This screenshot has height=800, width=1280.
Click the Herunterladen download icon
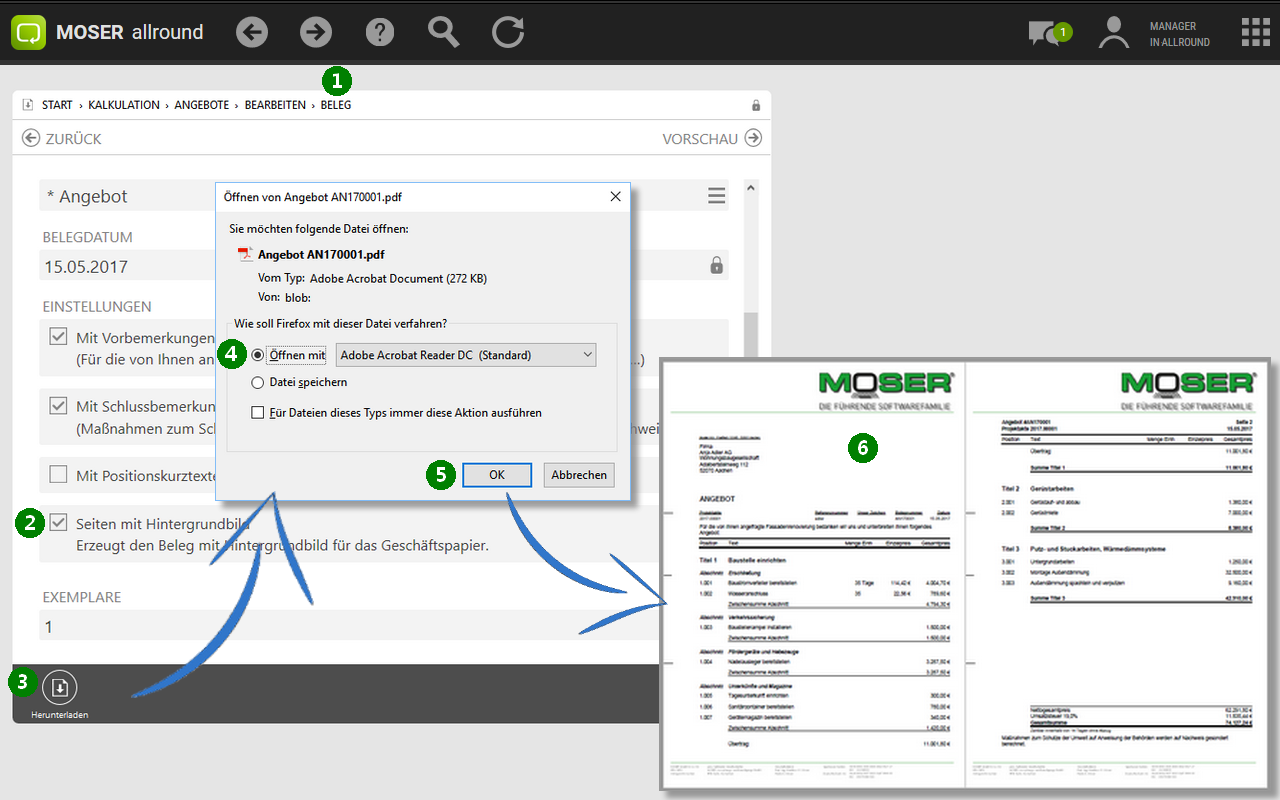tap(60, 687)
